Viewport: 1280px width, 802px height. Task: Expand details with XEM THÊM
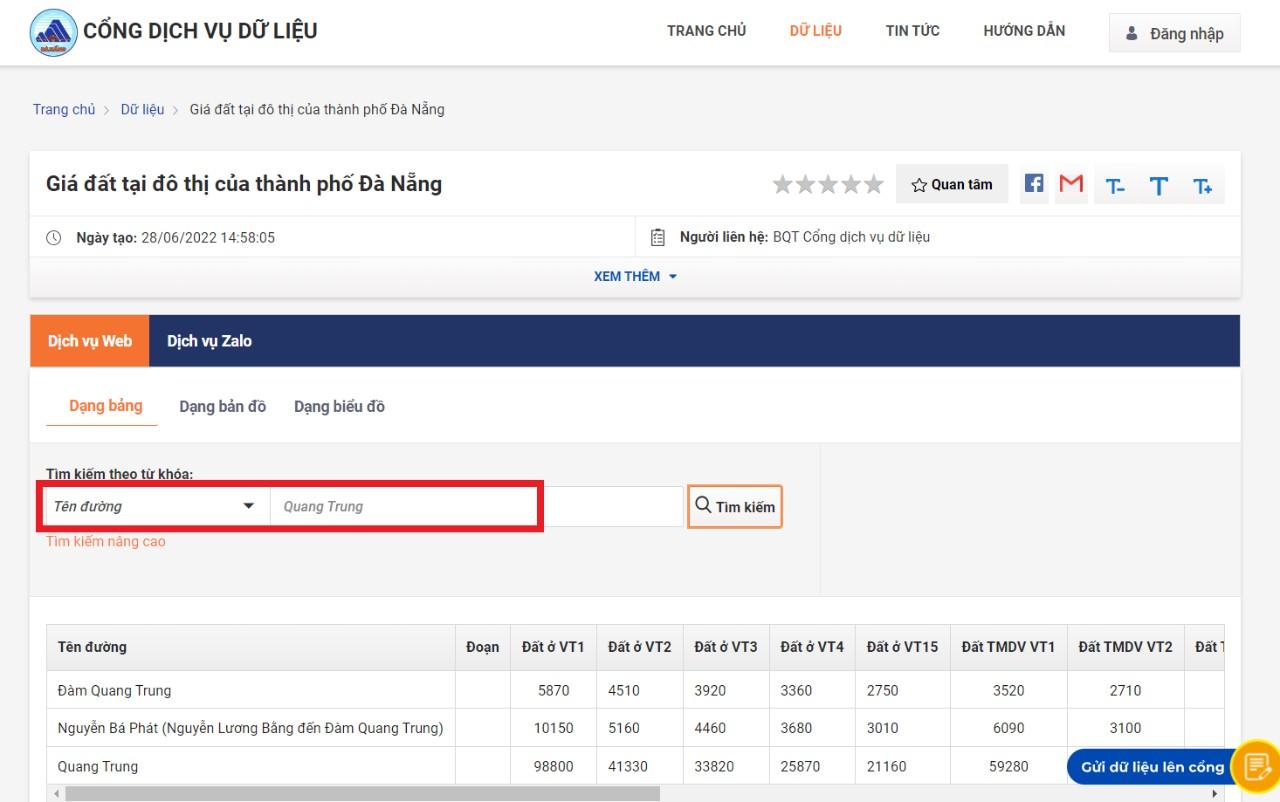point(635,276)
